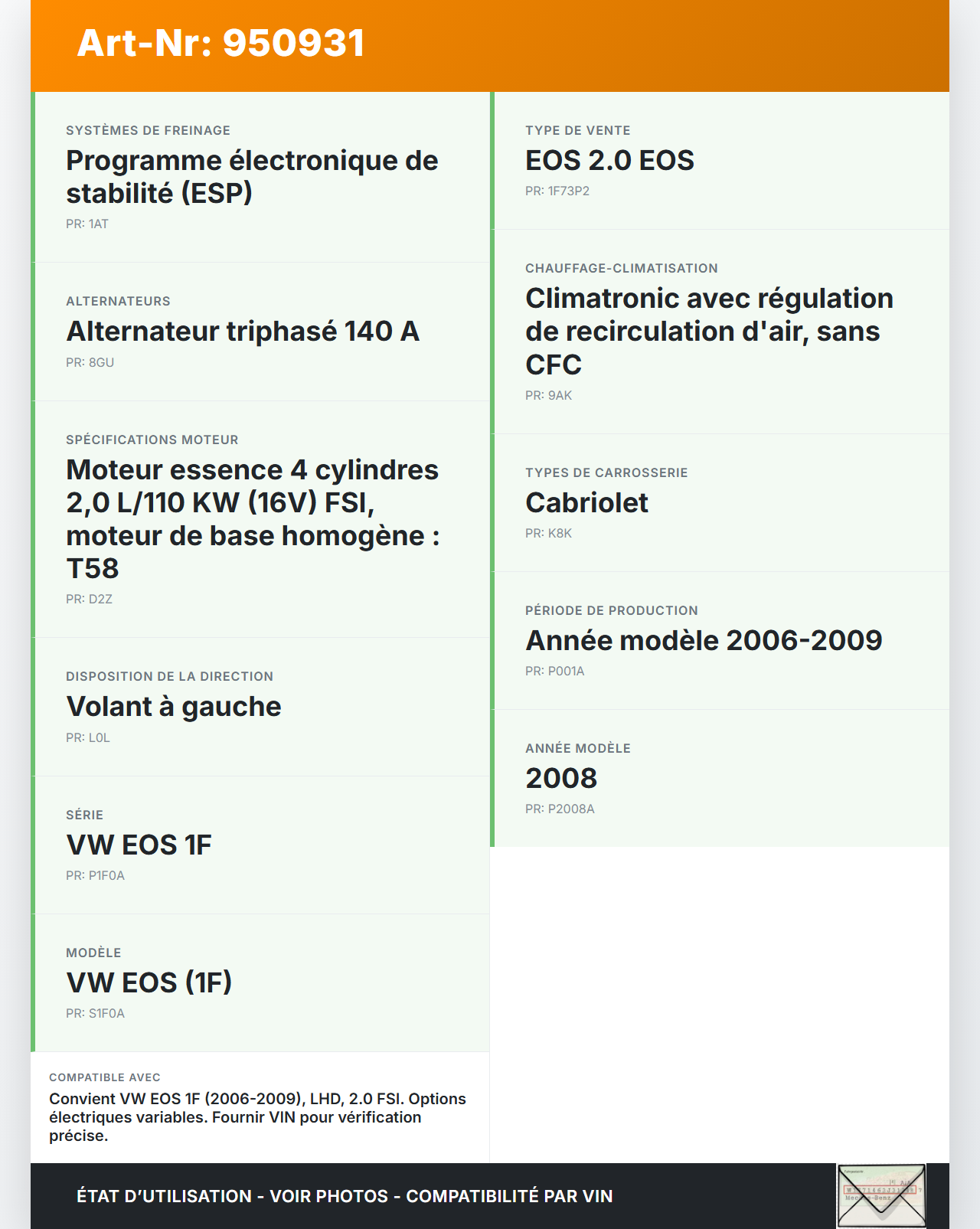Select the VW EOS 1F série card
980x1229 pixels.
coord(139,845)
